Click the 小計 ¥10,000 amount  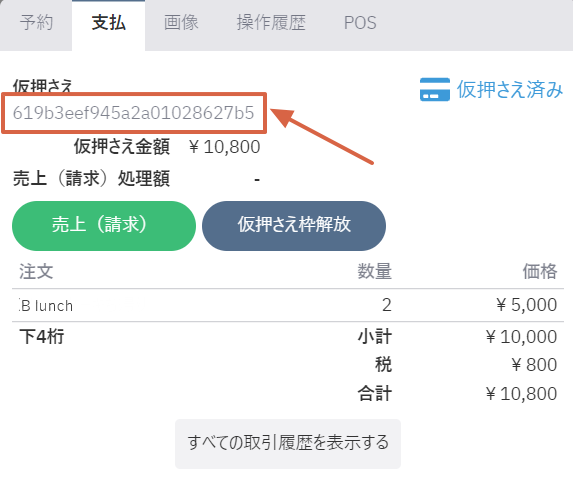pyautogui.click(x=521, y=337)
